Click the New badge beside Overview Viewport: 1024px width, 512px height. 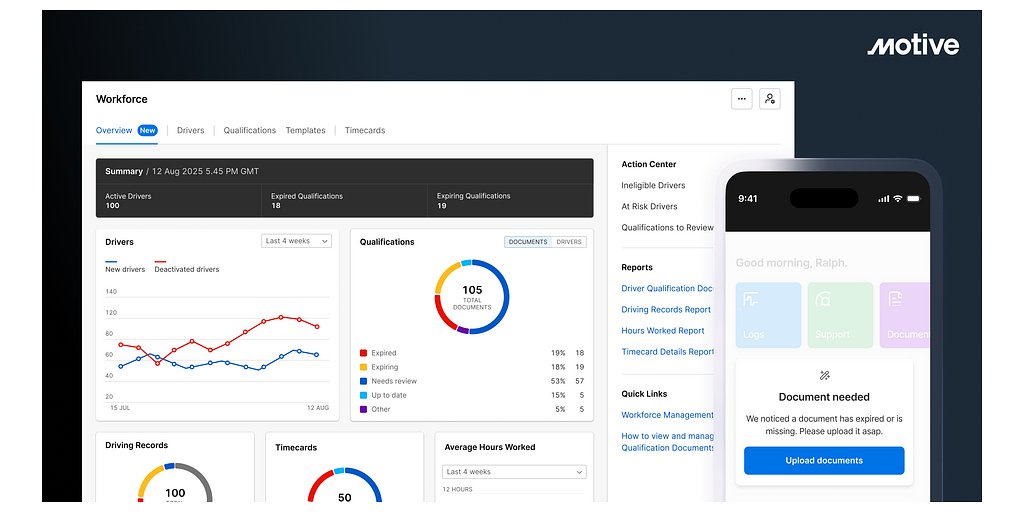(148, 131)
